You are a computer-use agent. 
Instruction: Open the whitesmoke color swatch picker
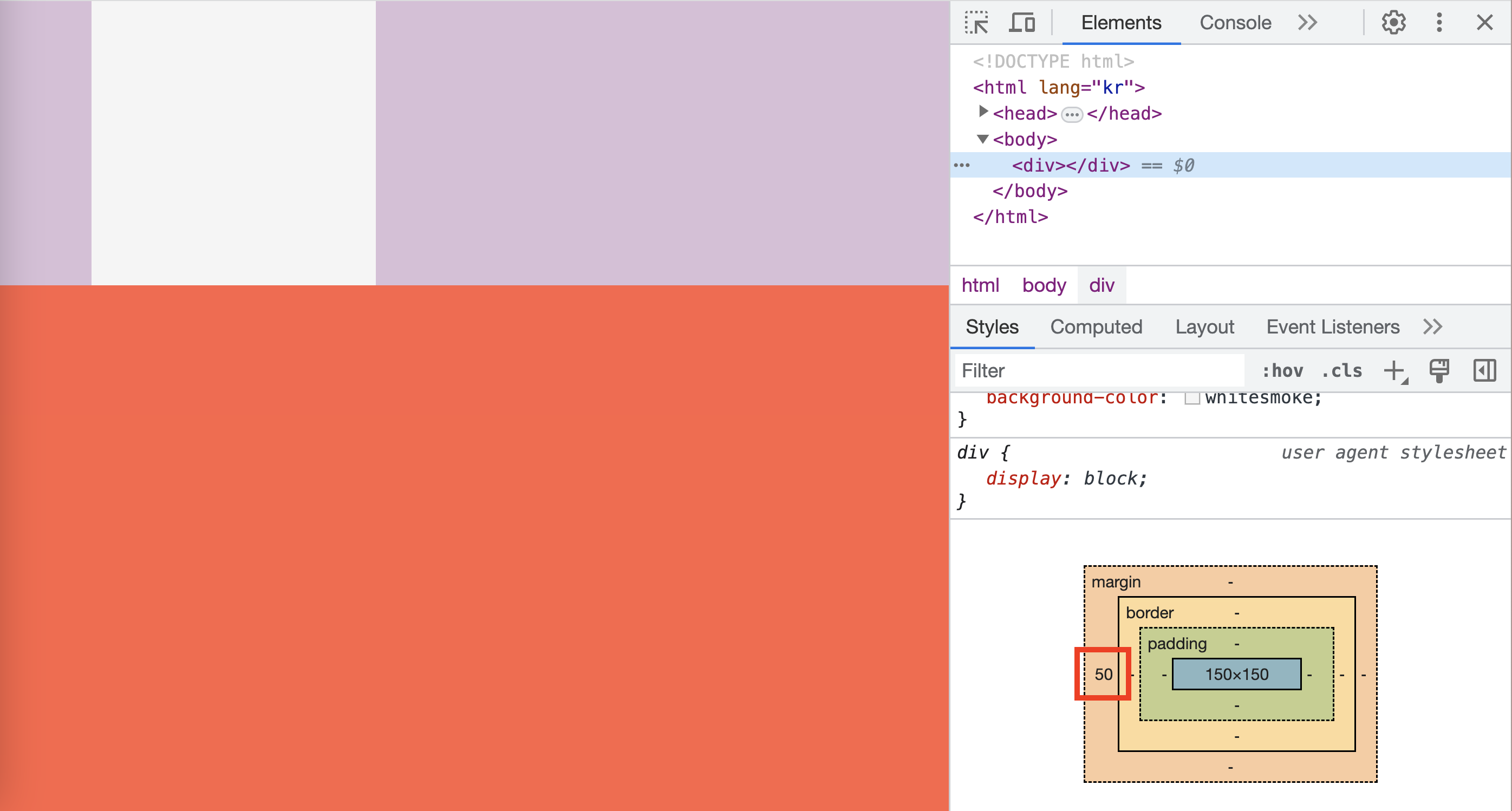tap(1191, 398)
